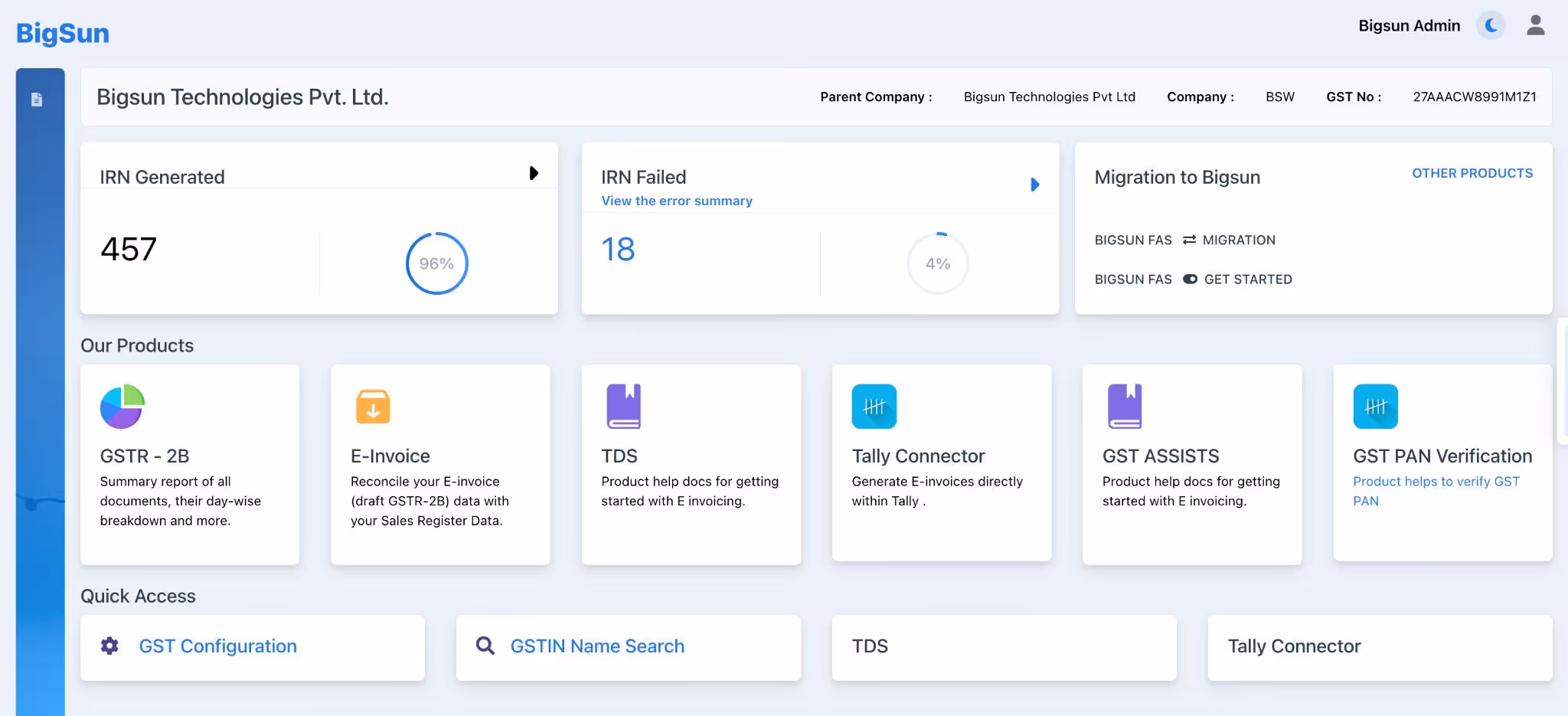
Task: Click the TDS purple book icon
Action: coord(623,406)
